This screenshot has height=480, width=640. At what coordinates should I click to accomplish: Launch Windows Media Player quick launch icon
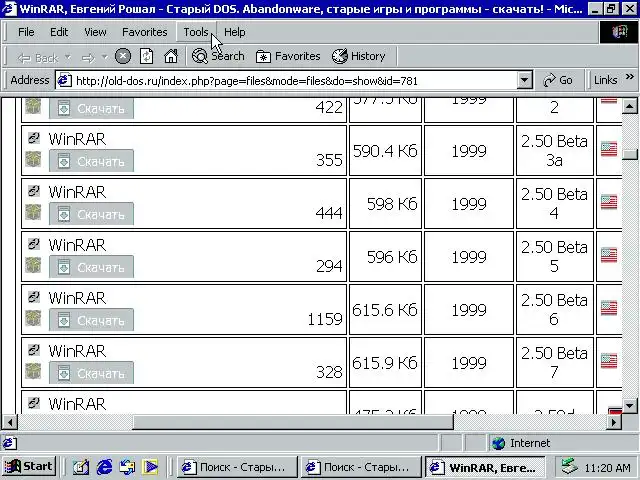150,467
